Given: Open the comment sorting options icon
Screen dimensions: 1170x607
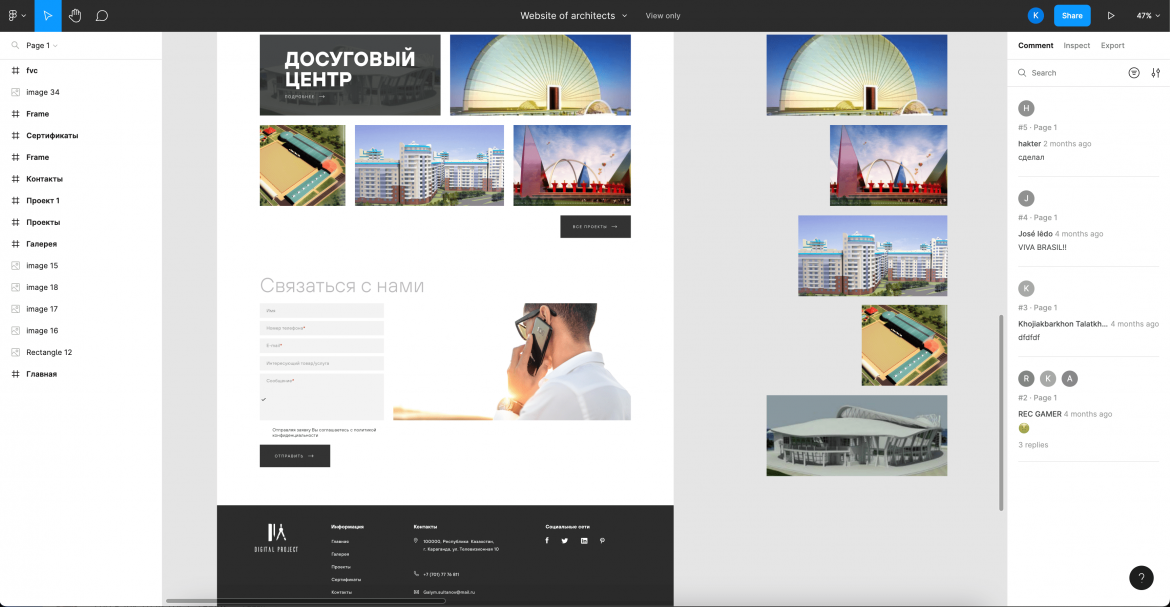Looking at the screenshot, I should [1156, 72].
